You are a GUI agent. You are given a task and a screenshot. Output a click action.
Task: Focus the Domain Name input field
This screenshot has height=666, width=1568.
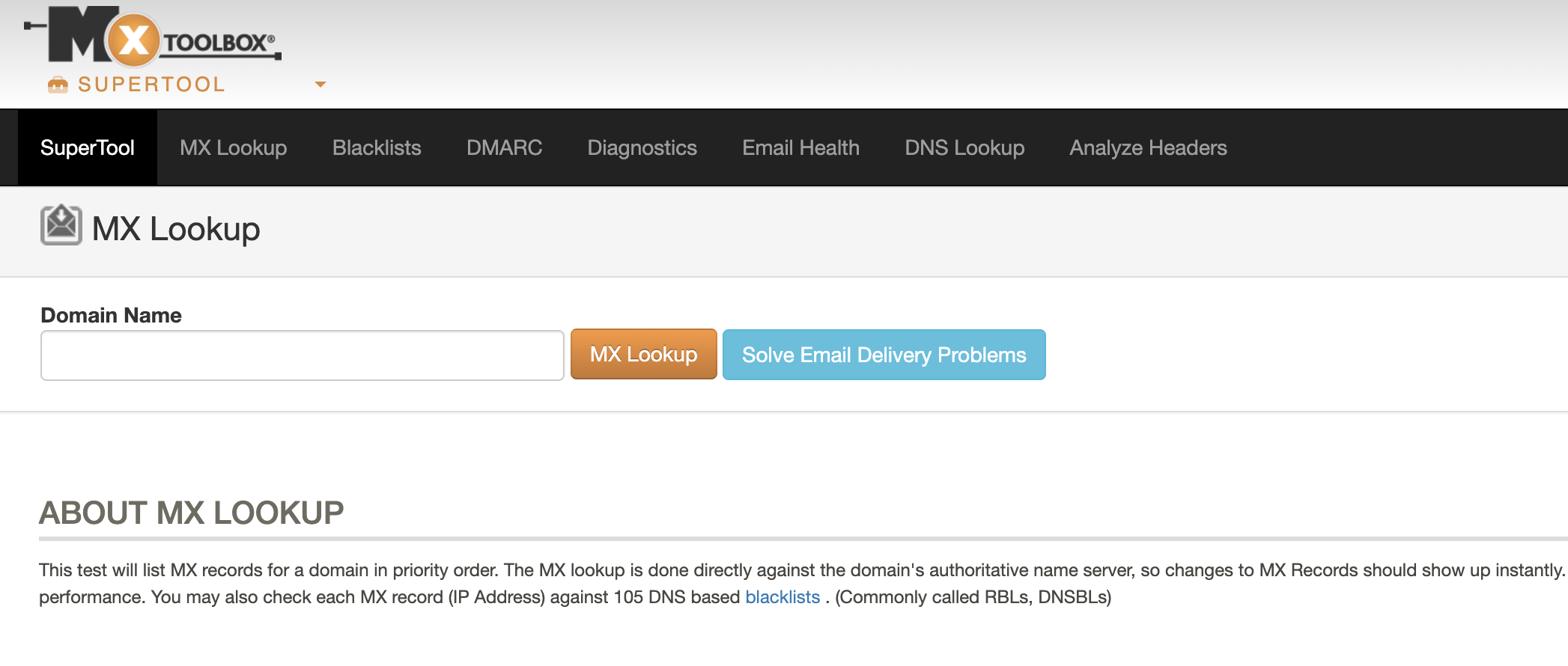click(x=302, y=355)
